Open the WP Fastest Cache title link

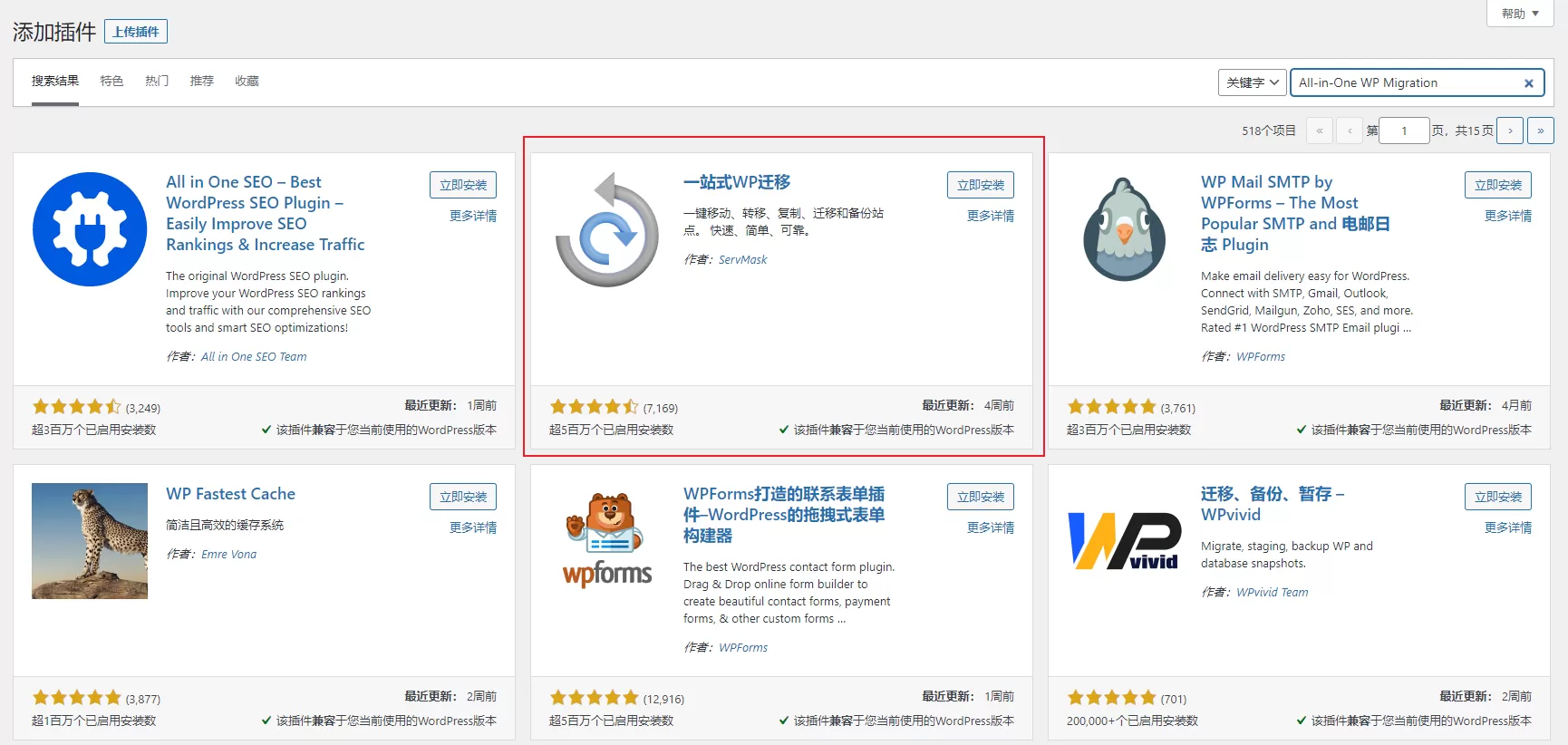[230, 494]
